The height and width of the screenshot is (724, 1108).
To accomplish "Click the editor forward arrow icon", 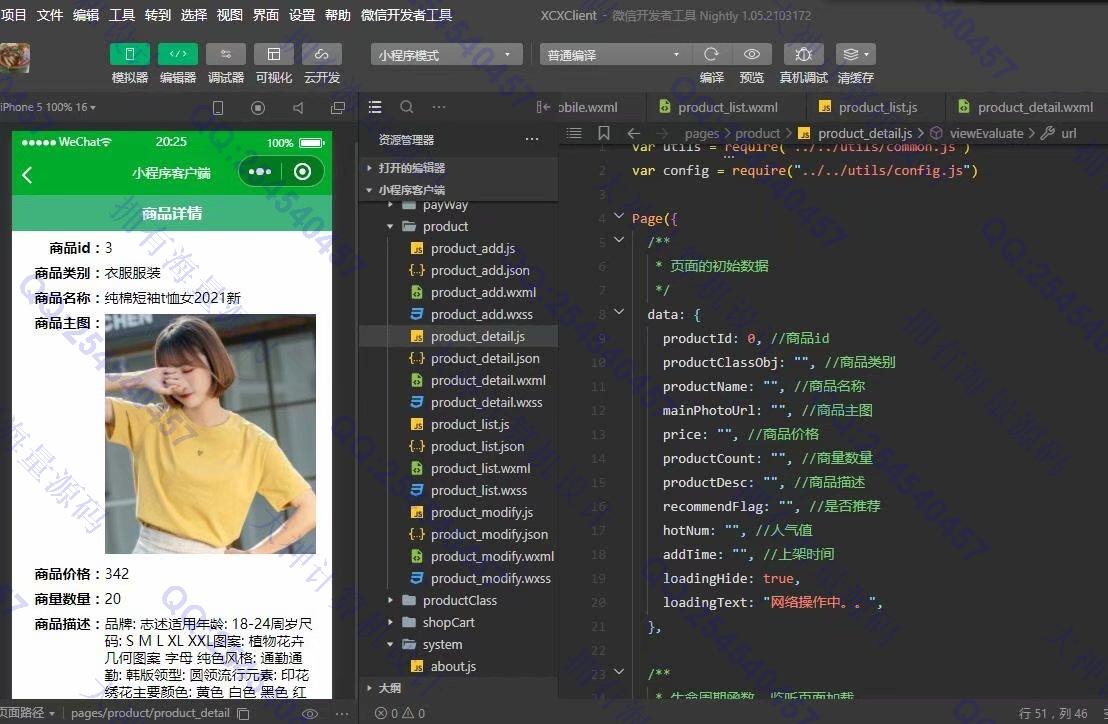I will (661, 133).
